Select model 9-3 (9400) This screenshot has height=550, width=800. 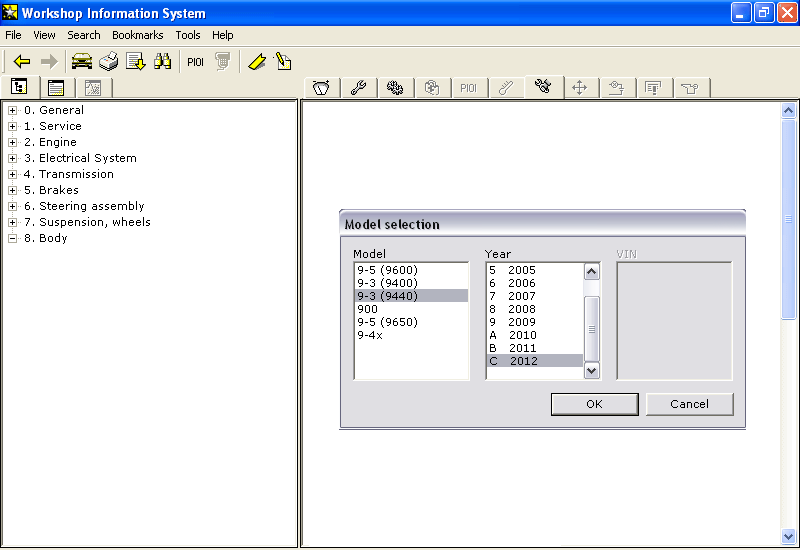click(411, 283)
